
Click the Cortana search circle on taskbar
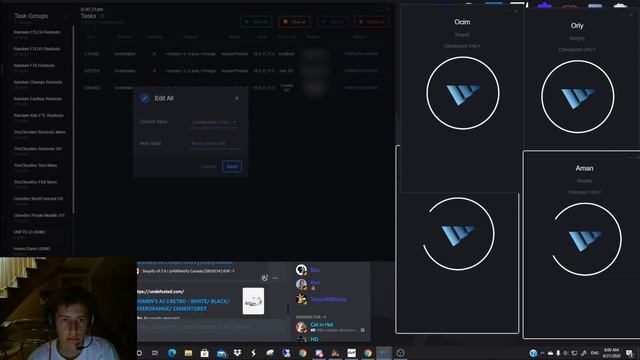click(x=139, y=353)
